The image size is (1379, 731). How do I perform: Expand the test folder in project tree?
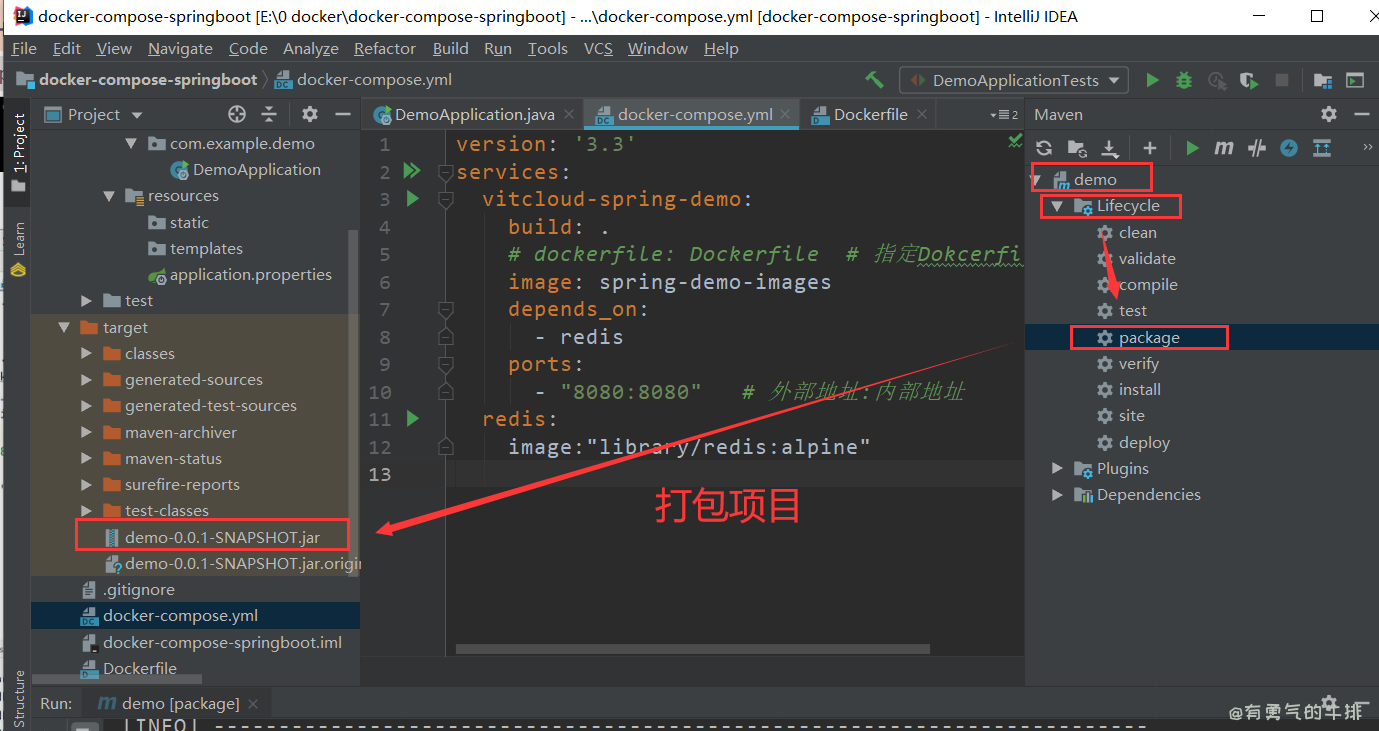point(87,301)
